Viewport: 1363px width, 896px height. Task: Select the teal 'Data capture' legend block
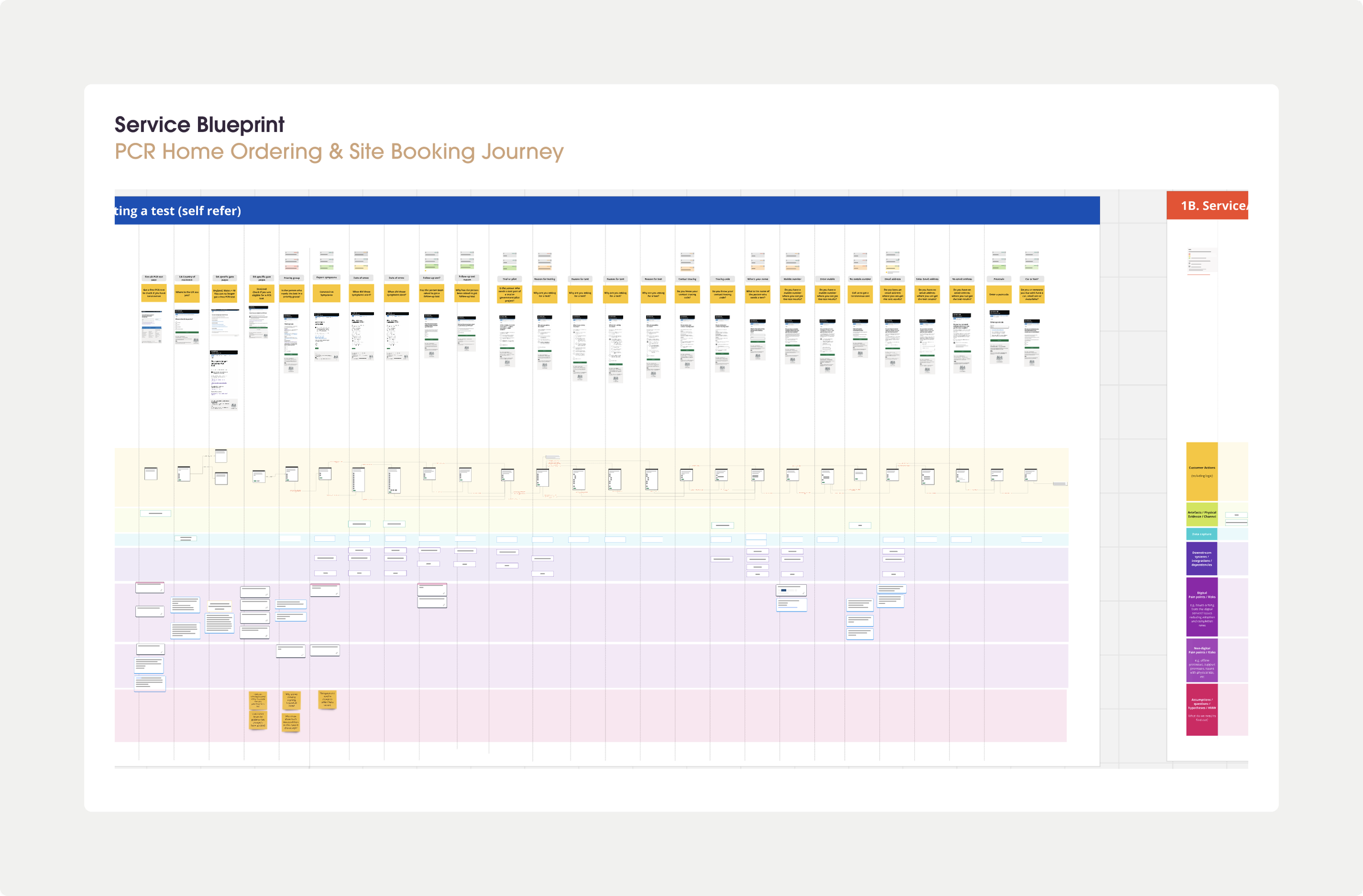(x=1202, y=534)
